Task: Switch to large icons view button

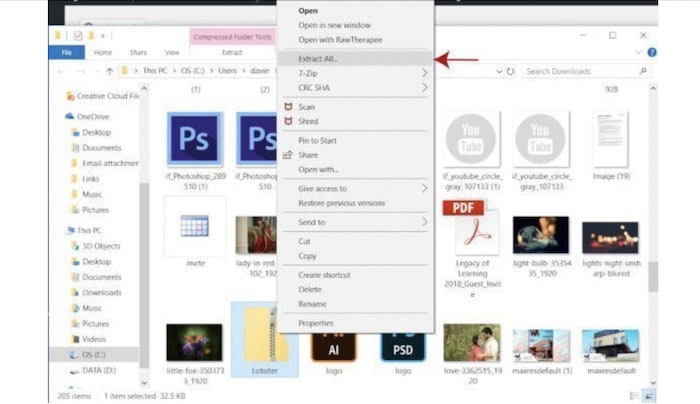Action: click(x=649, y=396)
